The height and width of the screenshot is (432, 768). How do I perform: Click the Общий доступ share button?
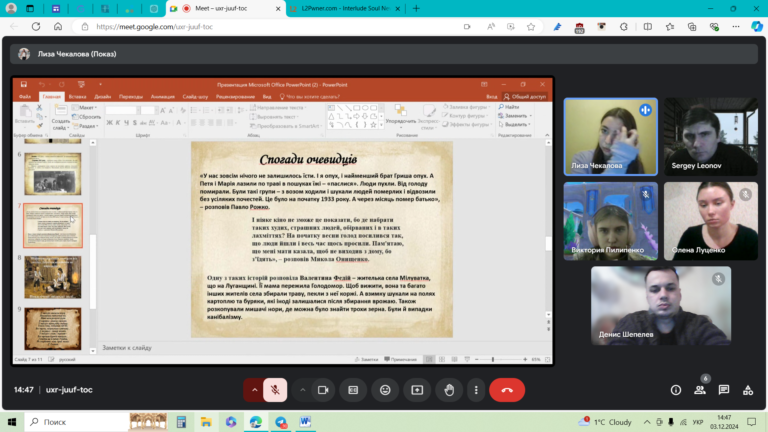525,96
